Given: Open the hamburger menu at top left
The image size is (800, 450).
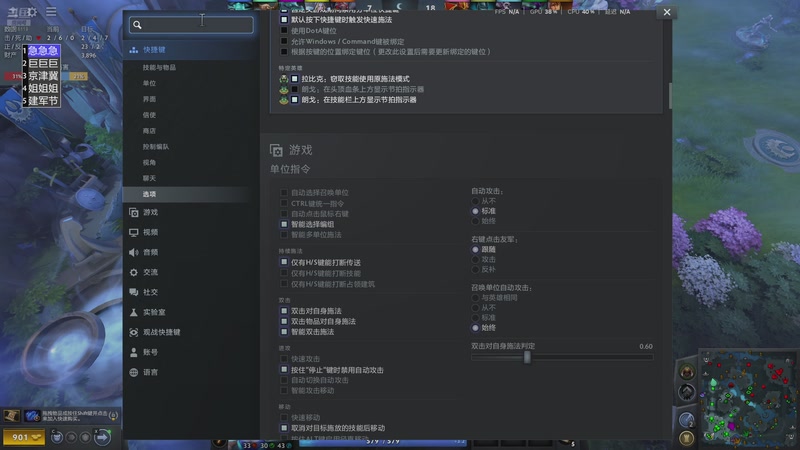Looking at the screenshot, I should pos(51,11).
